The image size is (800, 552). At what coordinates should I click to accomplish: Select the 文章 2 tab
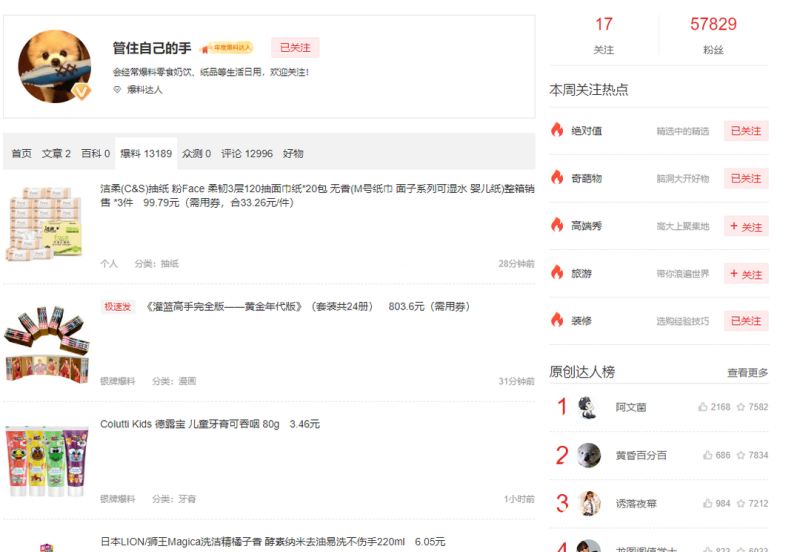[x=56, y=154]
